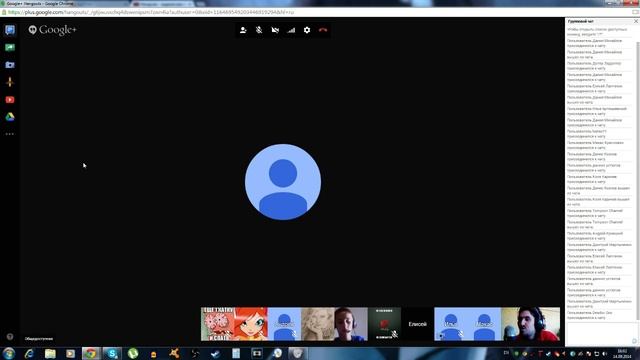Click the taskbar clock and date

622,353
